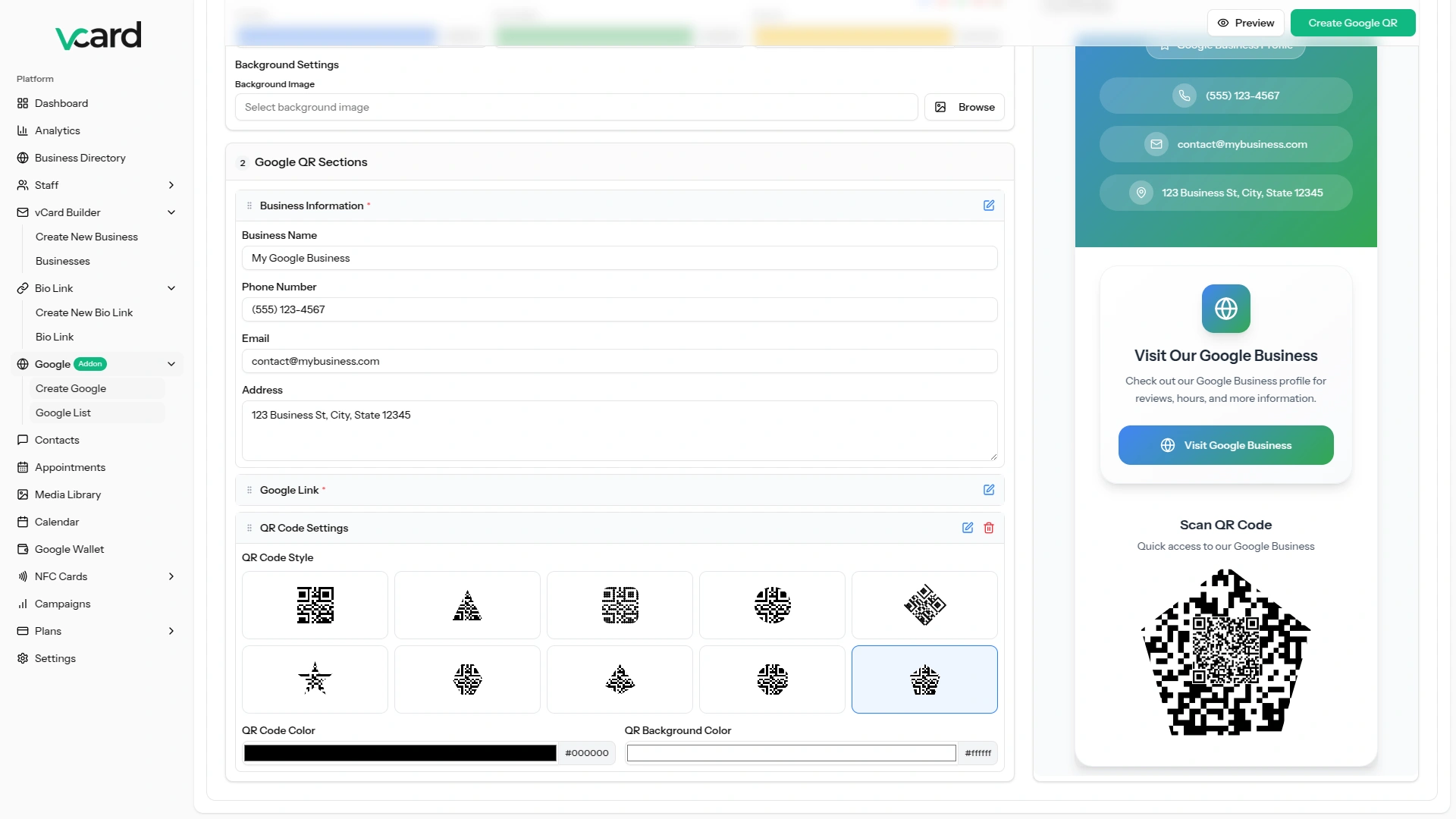Choose the diamond-shaped QR code style
The image size is (1456, 819).
[x=924, y=605]
